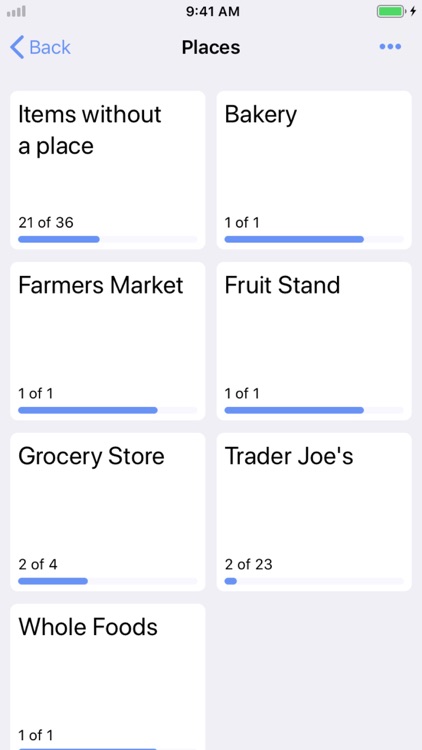Open the Fruit Stand place
Image resolution: width=422 pixels, height=750 pixels.
coord(314,341)
